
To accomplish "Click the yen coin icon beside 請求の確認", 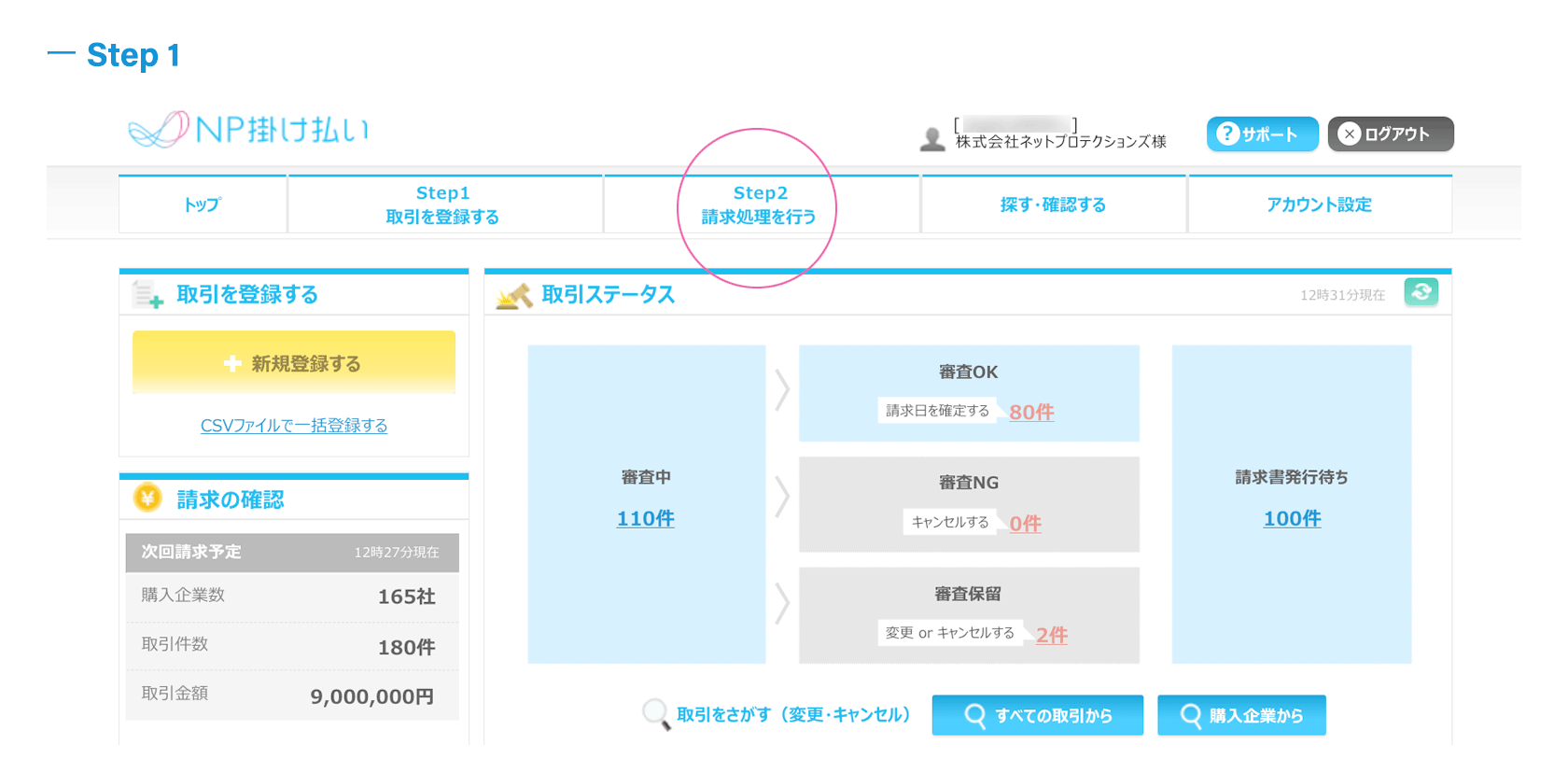I will (147, 499).
